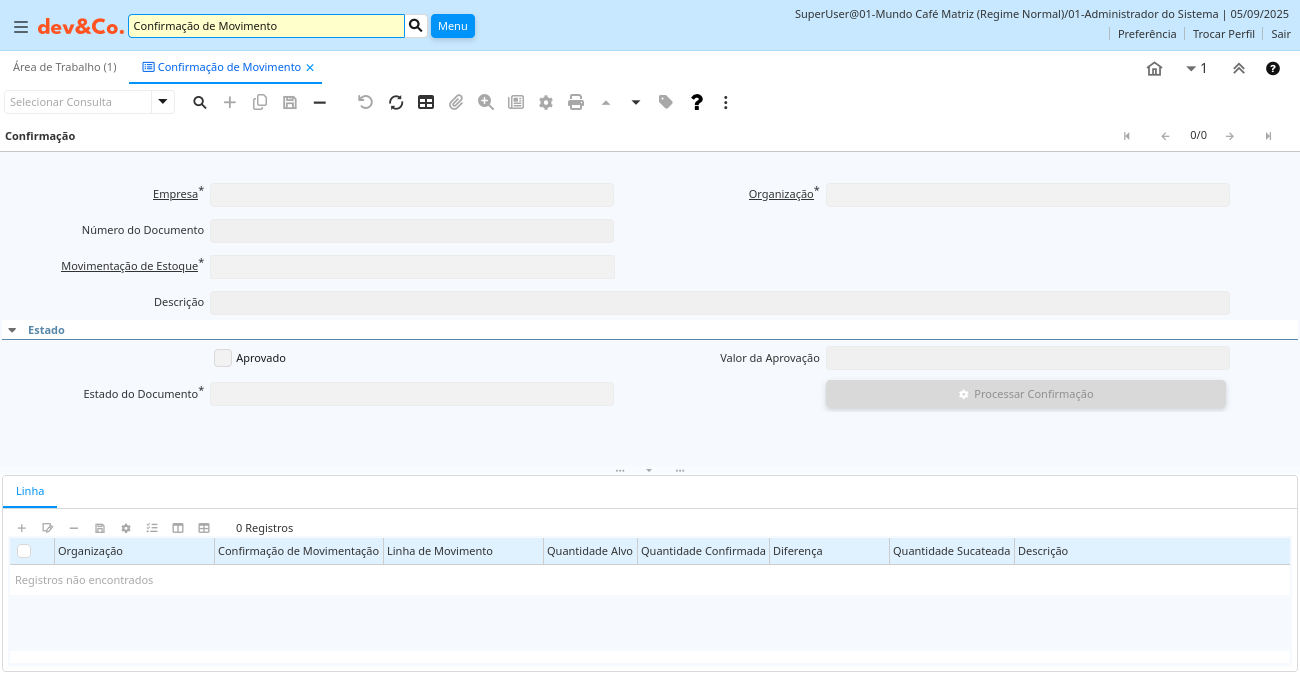The width and height of the screenshot is (1300, 674).
Task: Click the blue Menu button
Action: click(x=453, y=26)
